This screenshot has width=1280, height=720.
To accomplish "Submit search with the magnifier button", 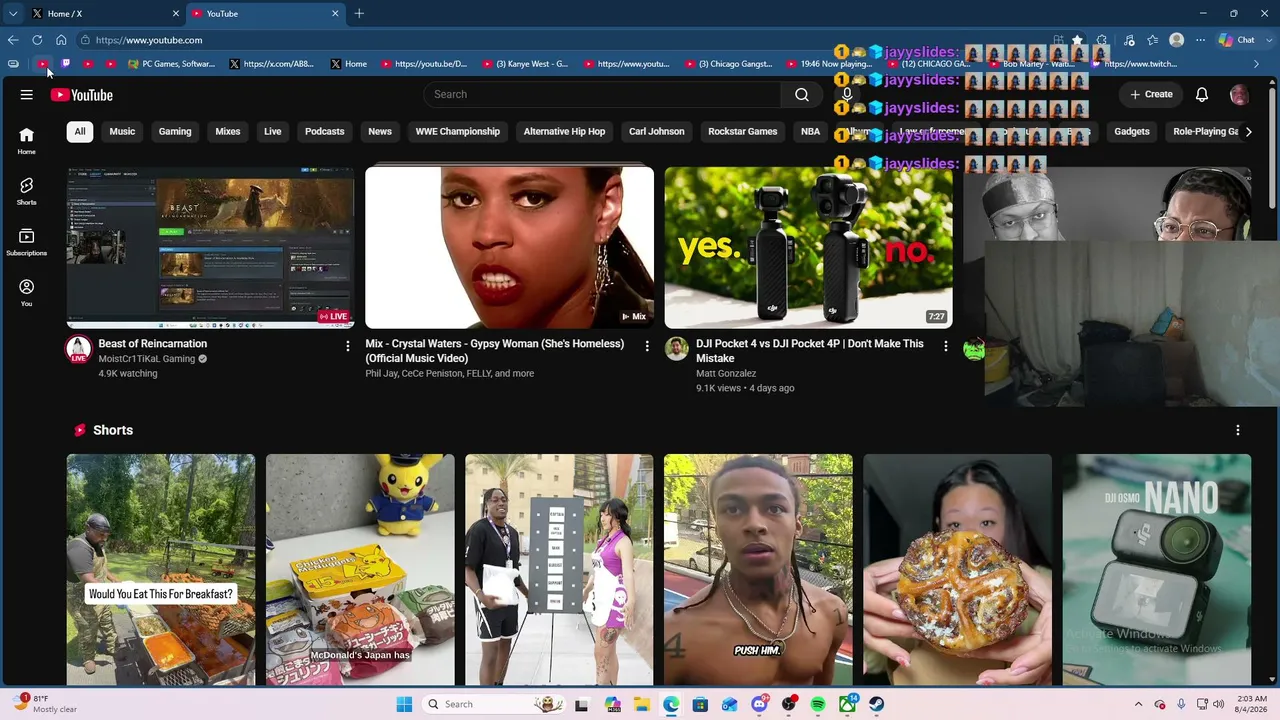I will (802, 95).
